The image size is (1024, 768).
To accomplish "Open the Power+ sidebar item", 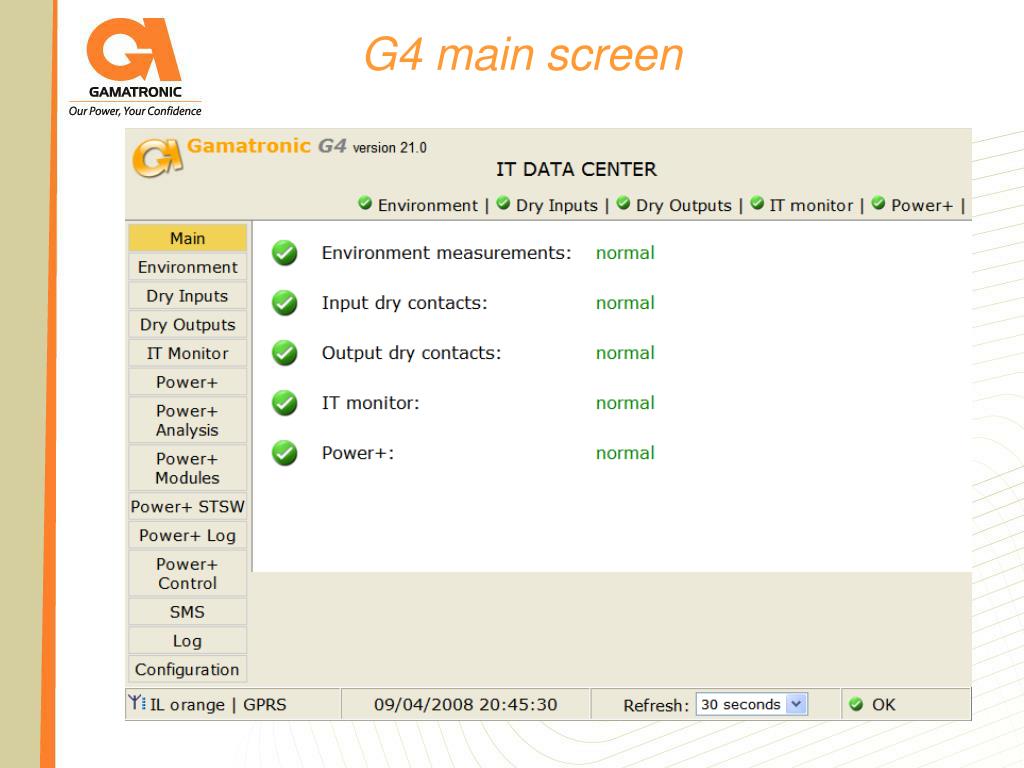I will coord(187,382).
